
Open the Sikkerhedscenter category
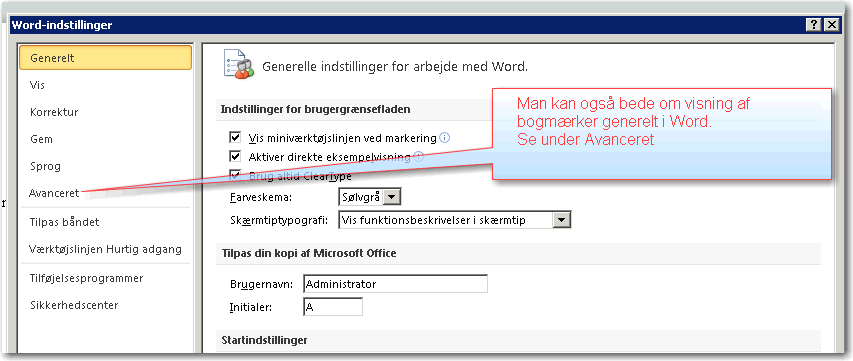[74, 305]
